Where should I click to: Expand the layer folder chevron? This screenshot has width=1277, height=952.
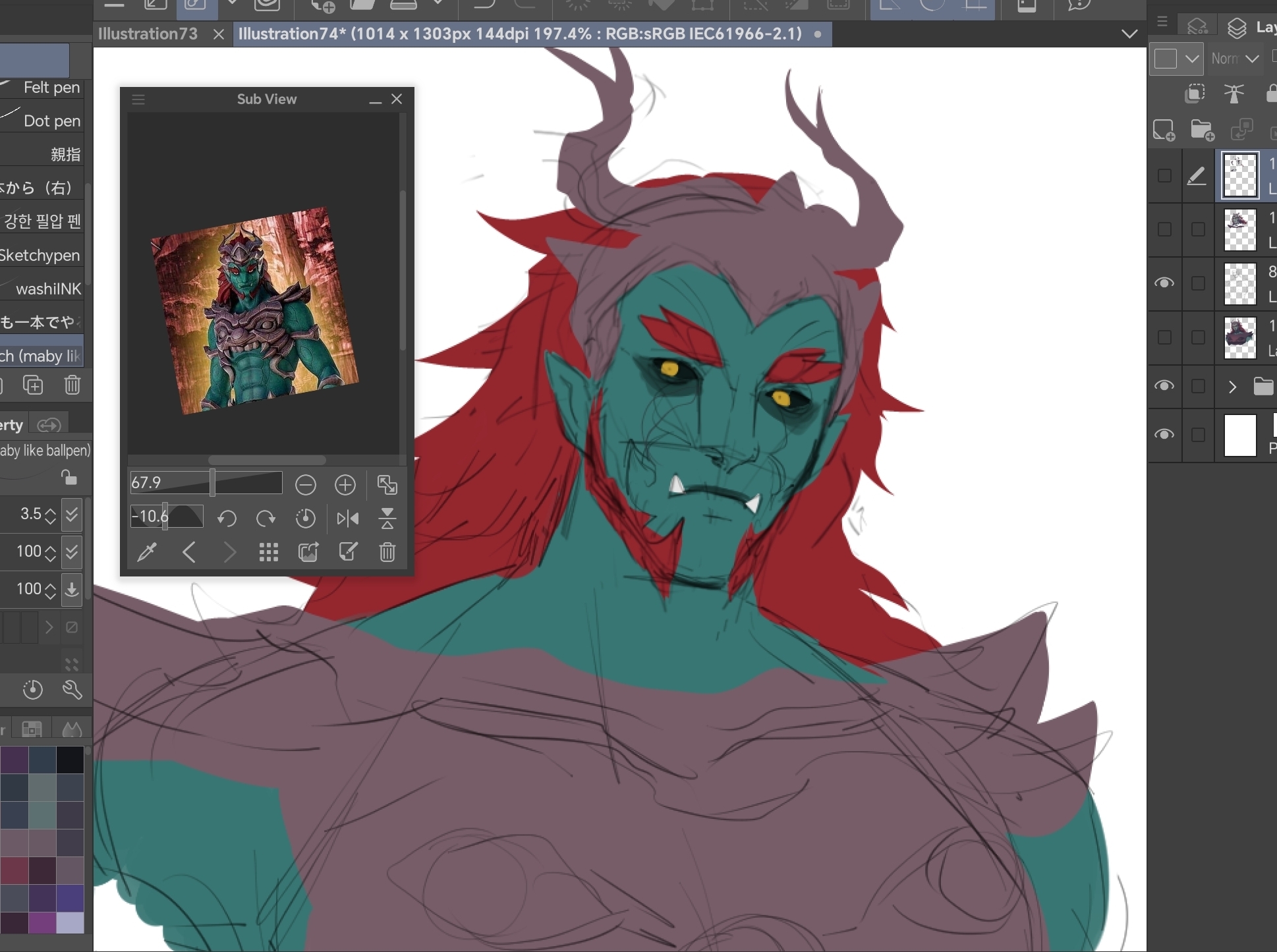tap(1232, 387)
